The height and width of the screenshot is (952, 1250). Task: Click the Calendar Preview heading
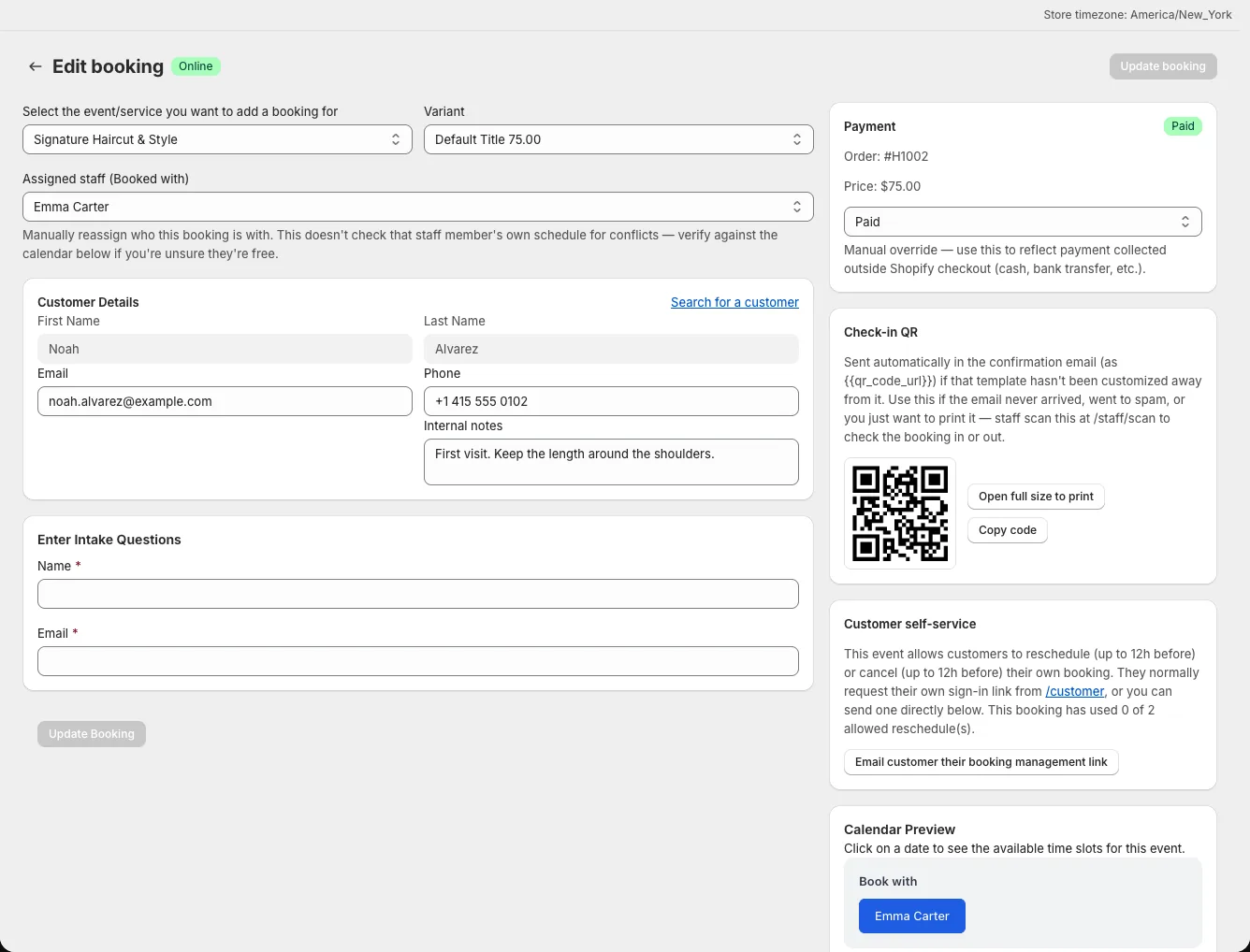[x=899, y=829]
